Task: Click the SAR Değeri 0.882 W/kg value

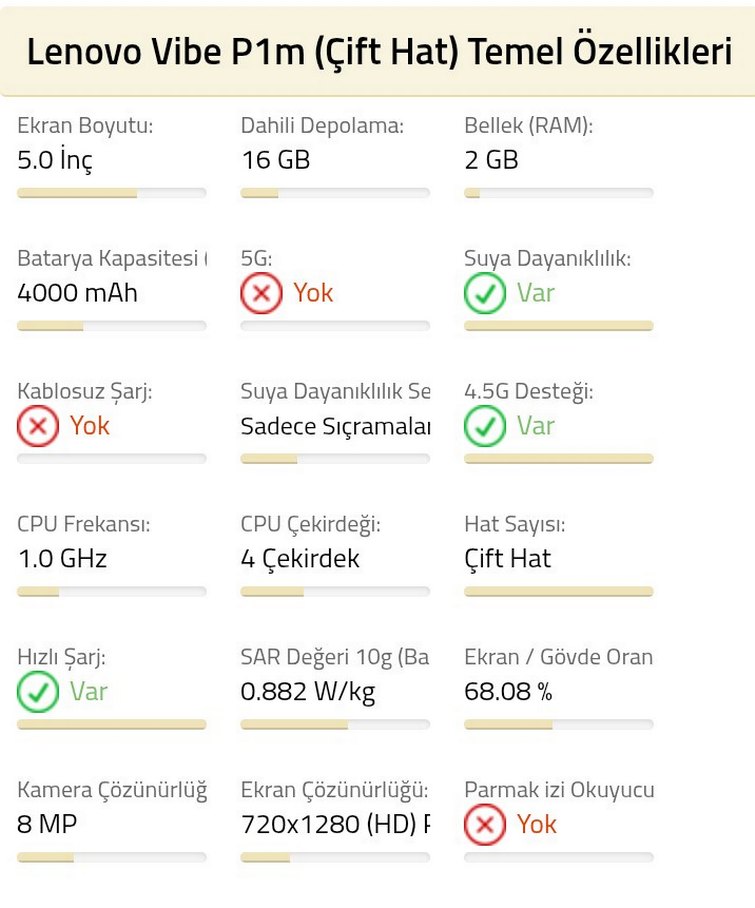Action: tap(308, 691)
